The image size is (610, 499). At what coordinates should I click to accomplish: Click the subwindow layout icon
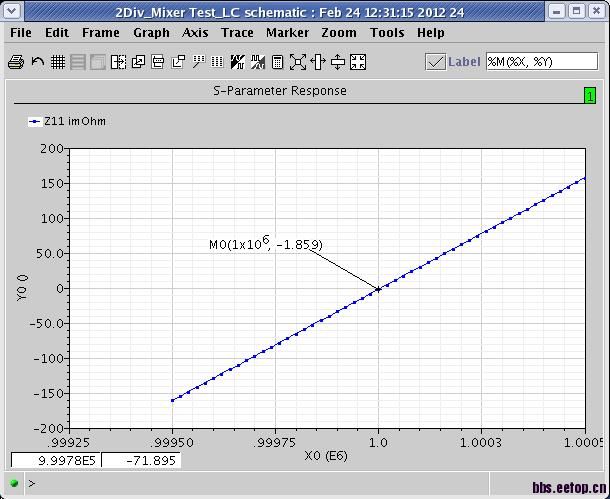(158, 62)
